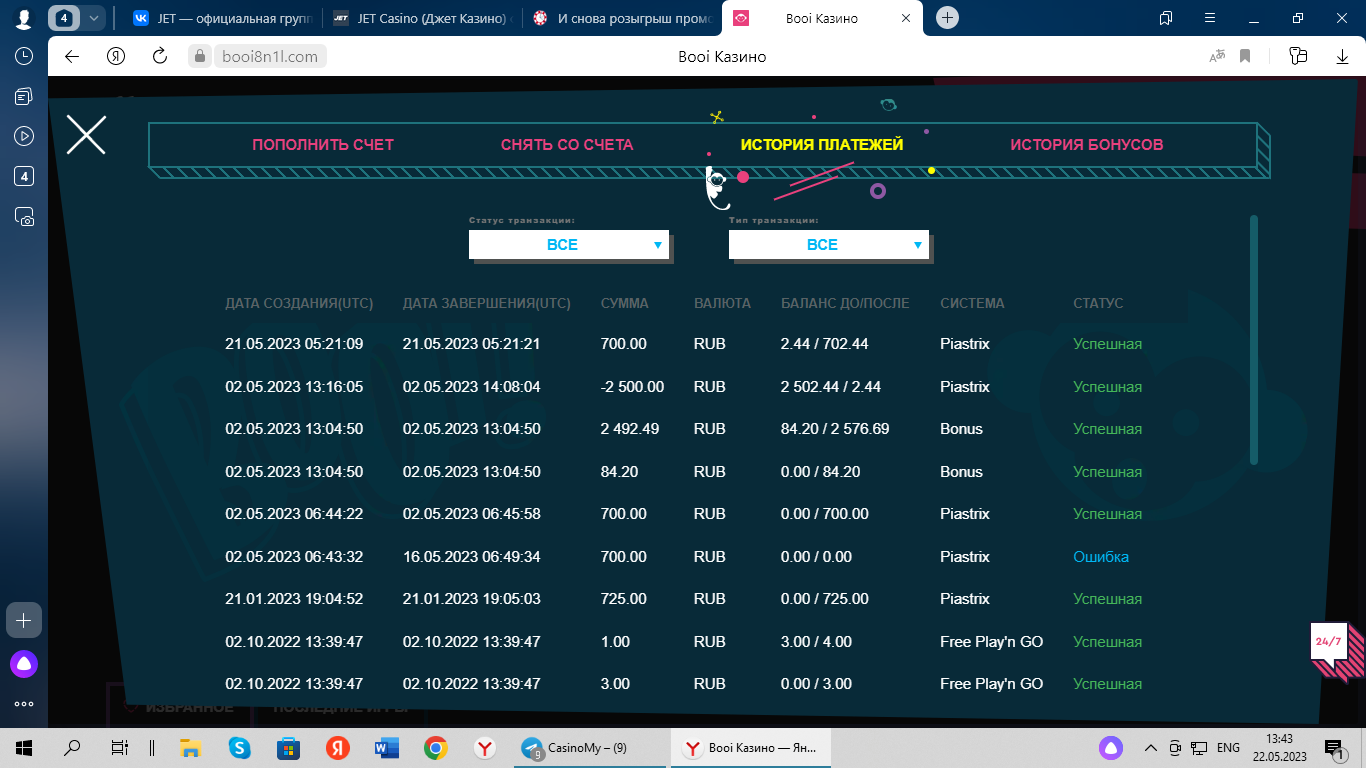Click the page translate icon
1366x768 pixels.
(1217, 56)
